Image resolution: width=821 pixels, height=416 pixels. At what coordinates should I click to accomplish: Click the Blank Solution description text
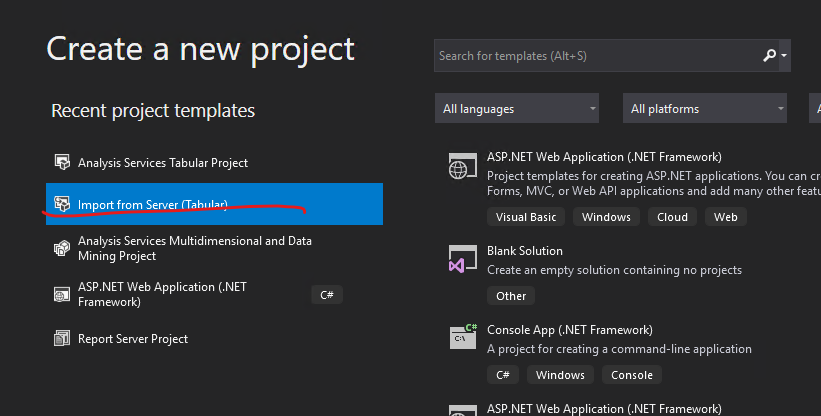point(614,270)
